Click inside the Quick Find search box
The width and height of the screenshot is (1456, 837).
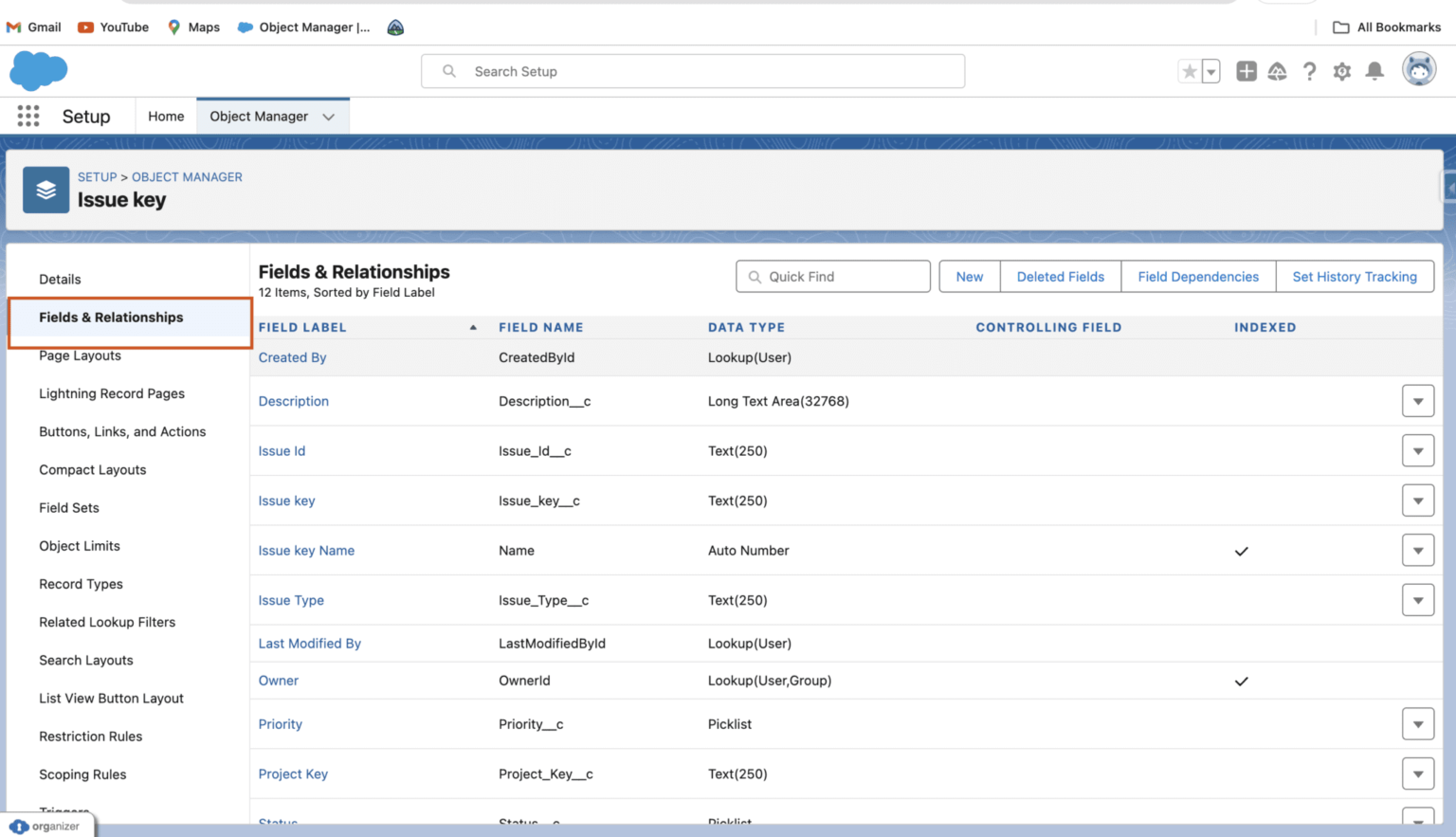pos(832,276)
